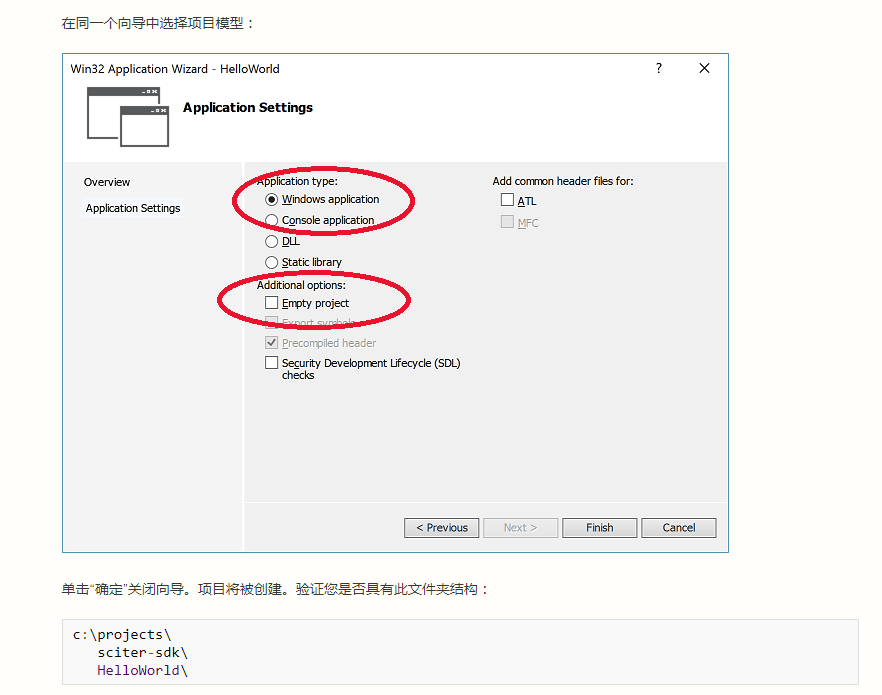The height and width of the screenshot is (695, 882).
Task: Select the Console application option
Action: tap(271, 220)
